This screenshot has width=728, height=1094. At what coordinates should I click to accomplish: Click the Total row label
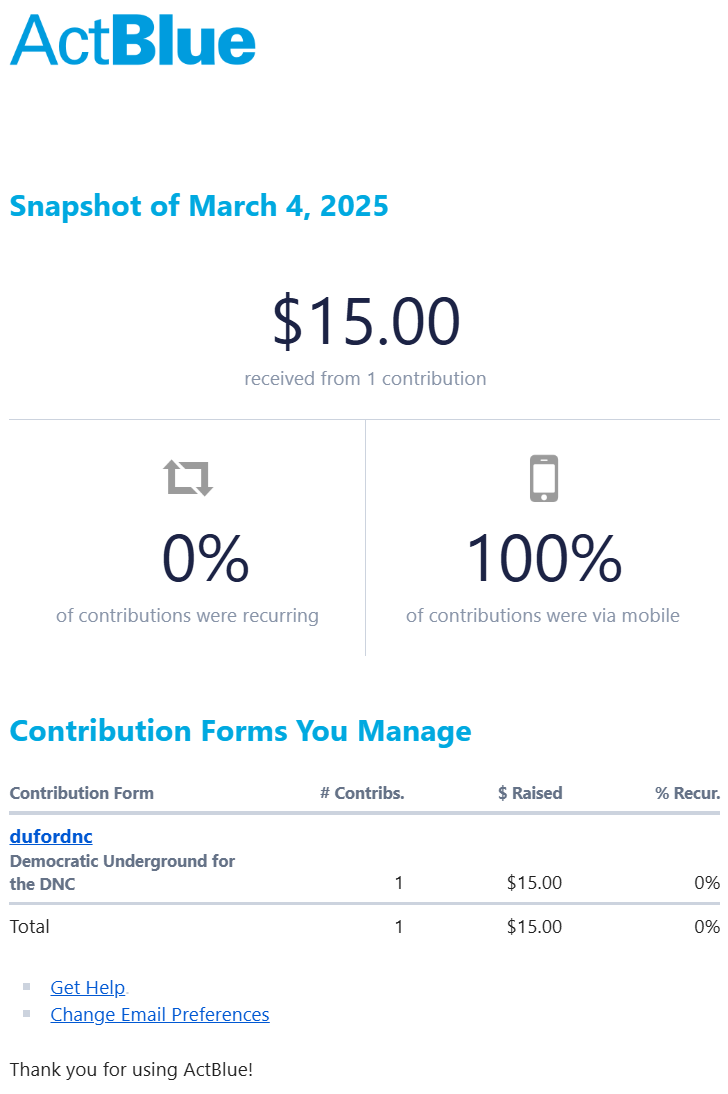click(x=30, y=926)
